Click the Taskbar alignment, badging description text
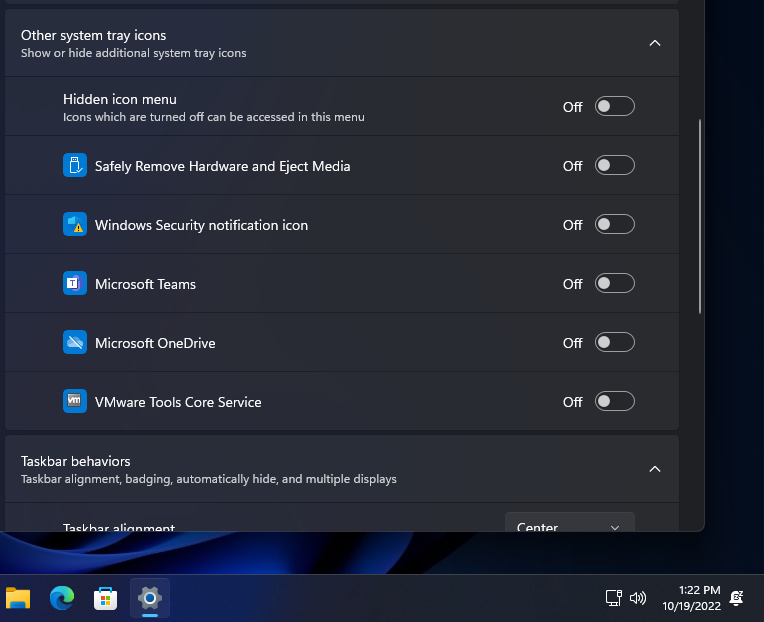Screen dimensions: 764x622 [209, 479]
